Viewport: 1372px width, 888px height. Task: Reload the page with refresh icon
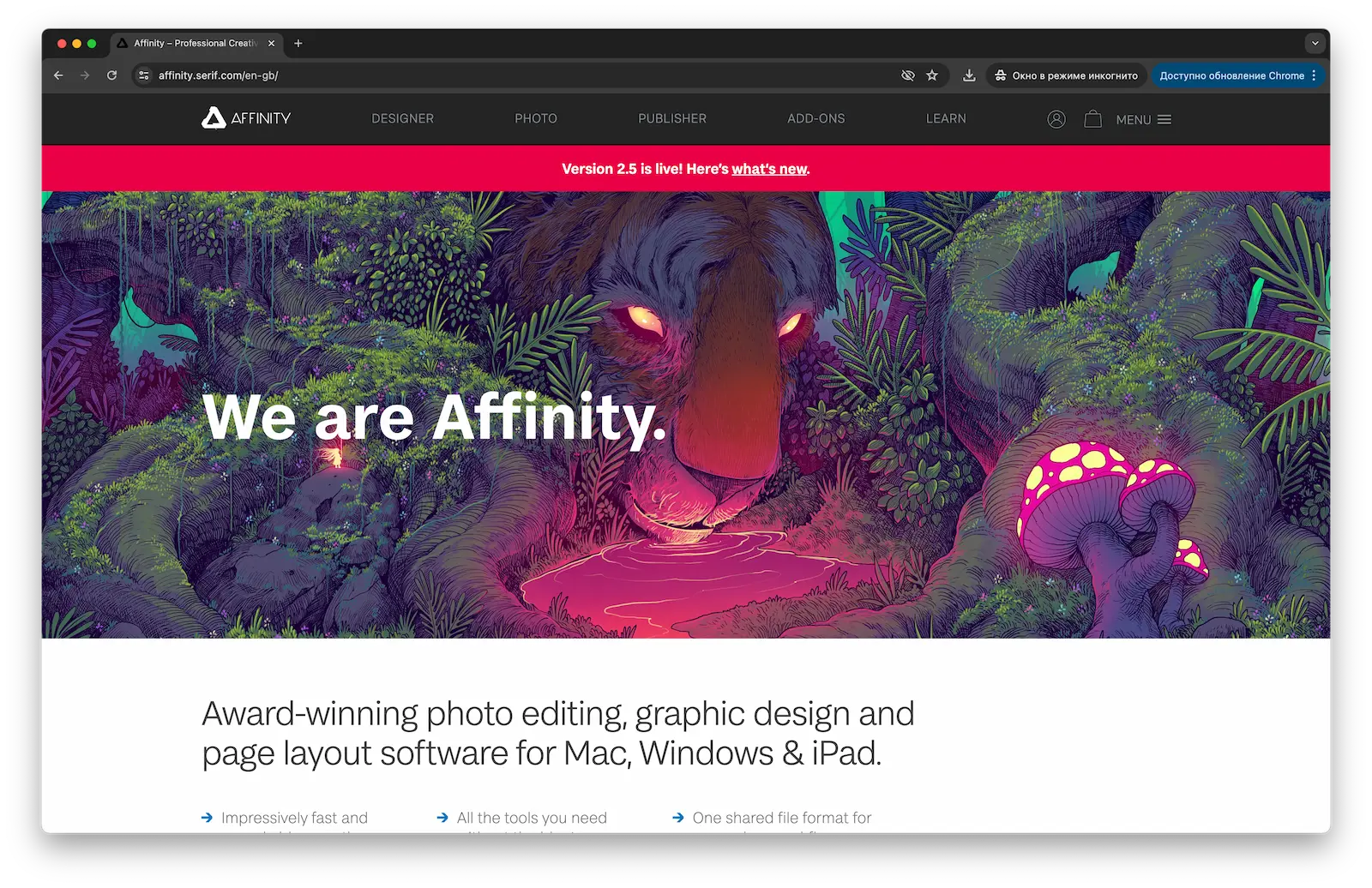coord(111,75)
